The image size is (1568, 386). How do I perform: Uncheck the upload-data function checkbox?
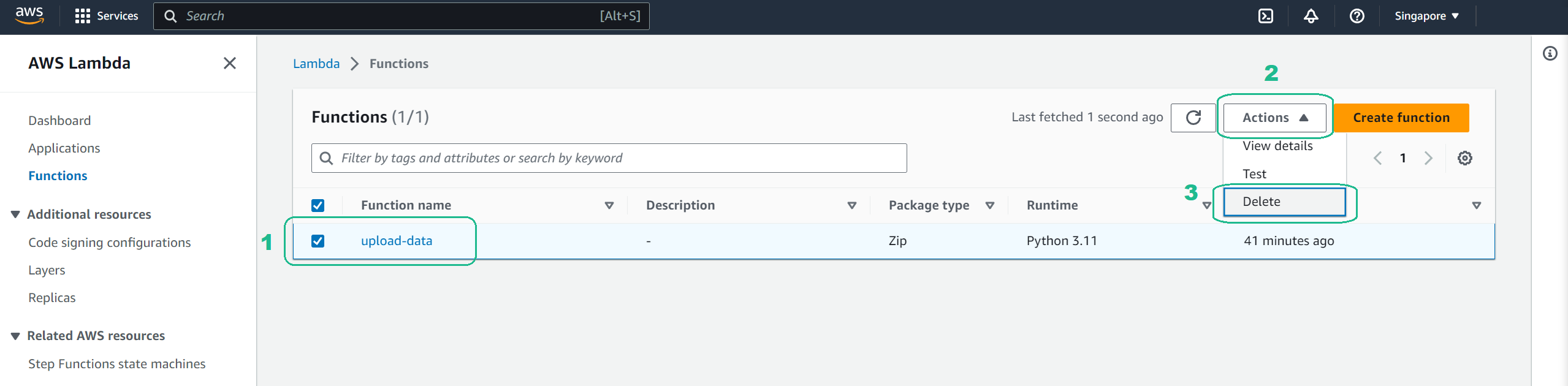[x=318, y=241]
